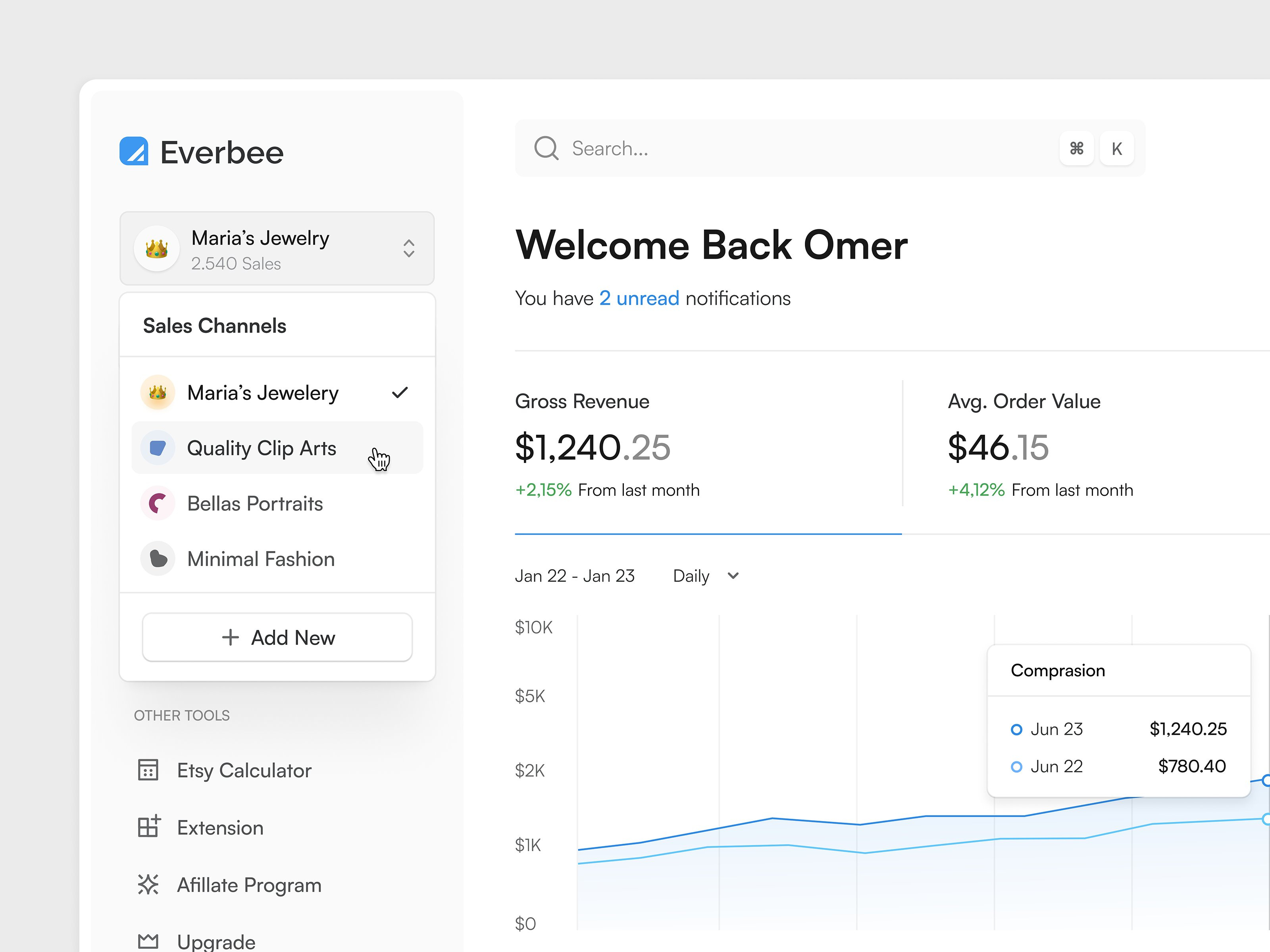Click the K key shortcut badge
The width and height of the screenshot is (1270, 952).
click(x=1117, y=149)
